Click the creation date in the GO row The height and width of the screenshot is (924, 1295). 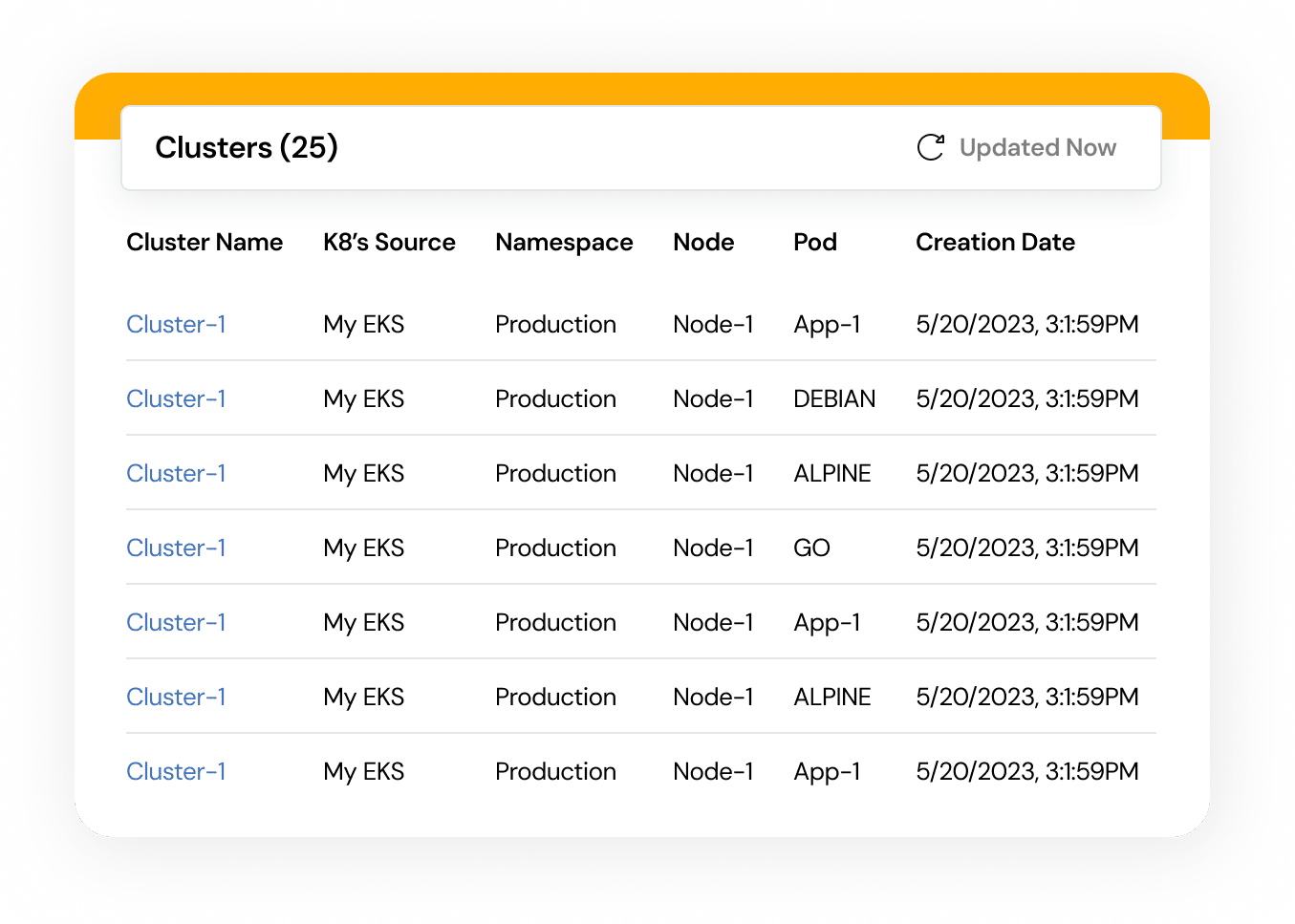1026,548
